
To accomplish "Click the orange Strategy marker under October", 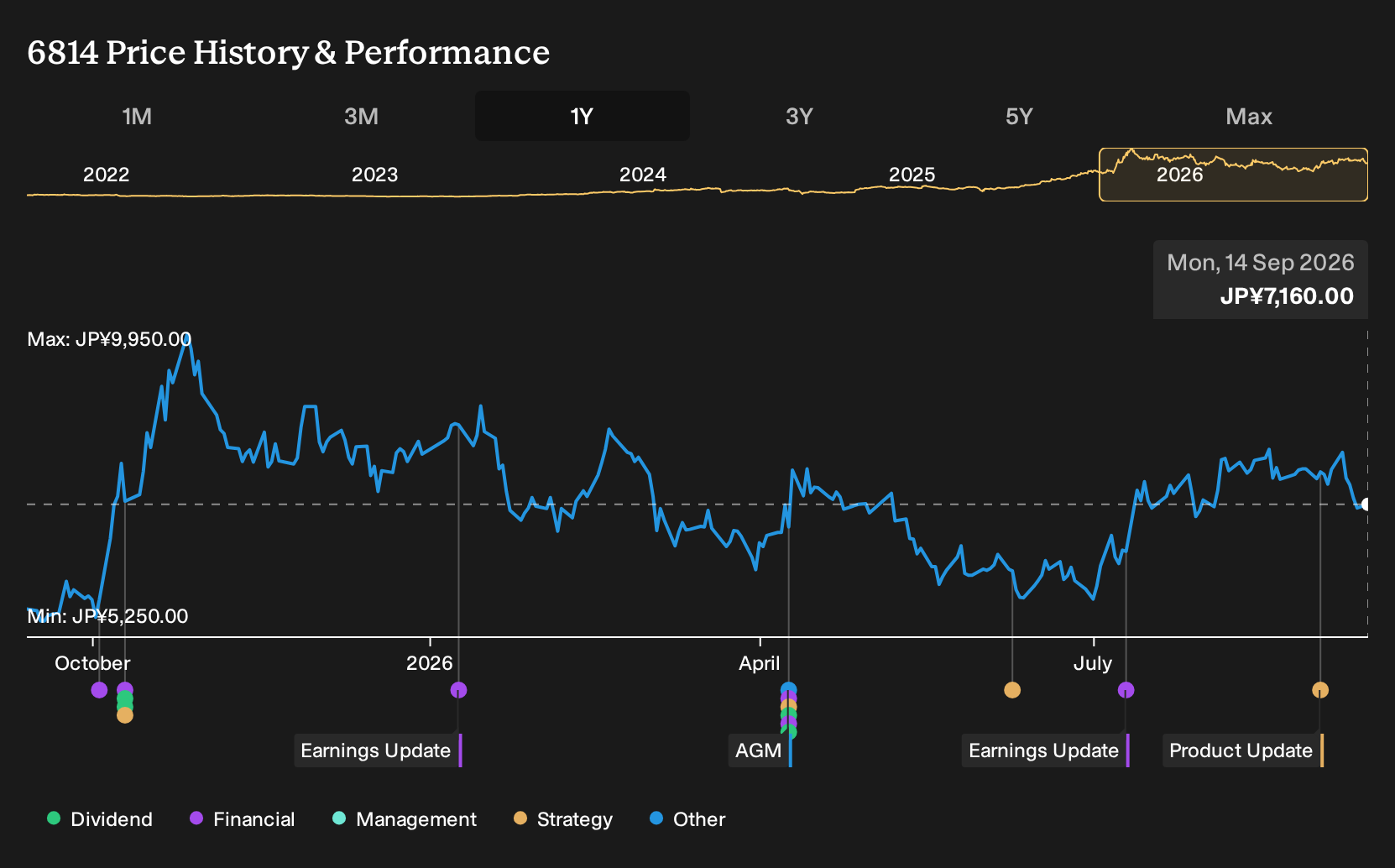I will point(125,715).
